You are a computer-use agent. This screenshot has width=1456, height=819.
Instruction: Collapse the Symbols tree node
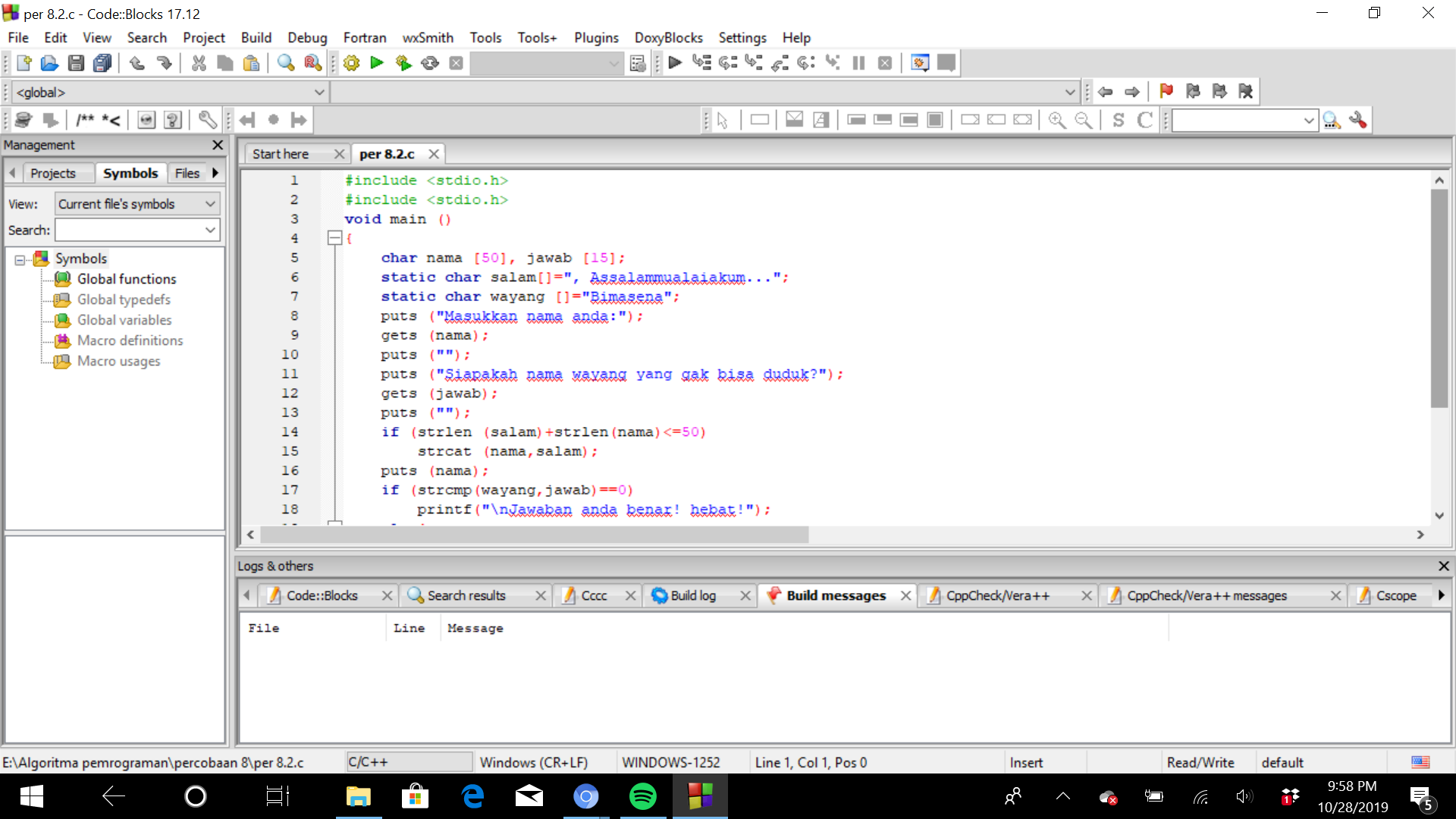[x=20, y=259]
